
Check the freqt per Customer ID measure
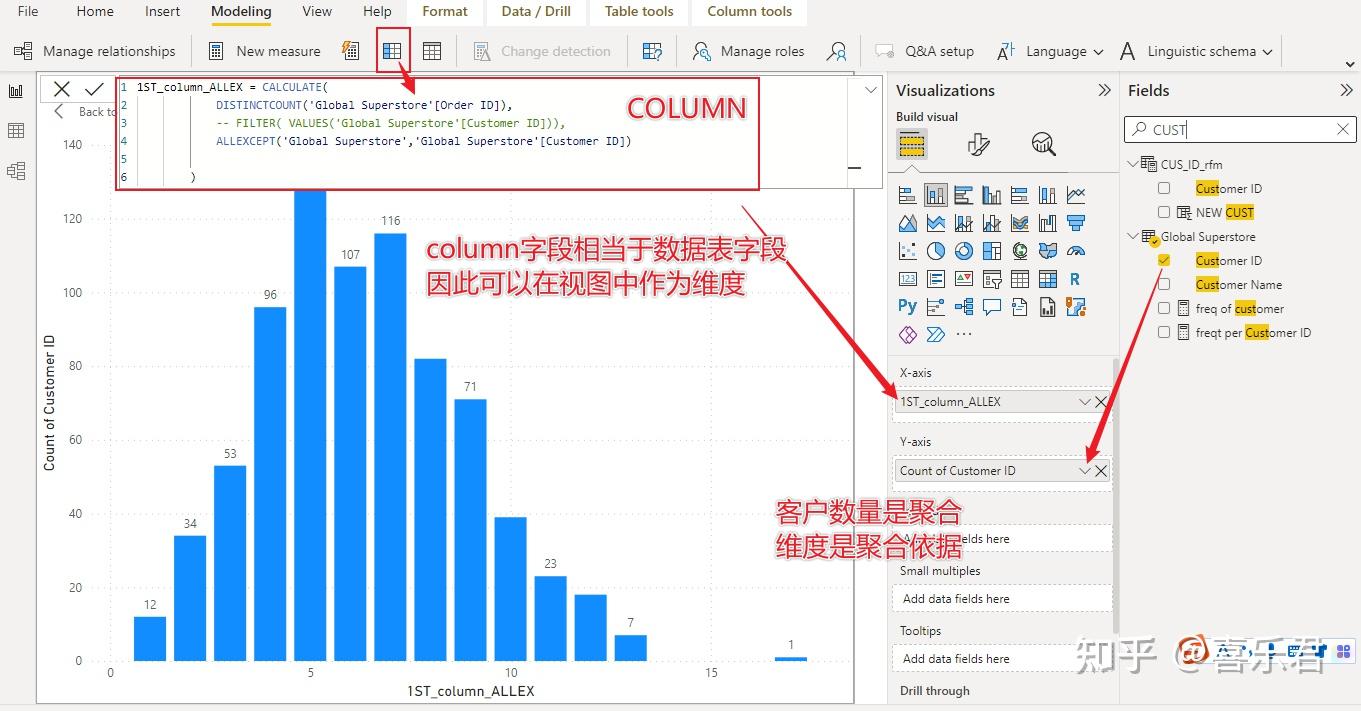coord(1164,332)
